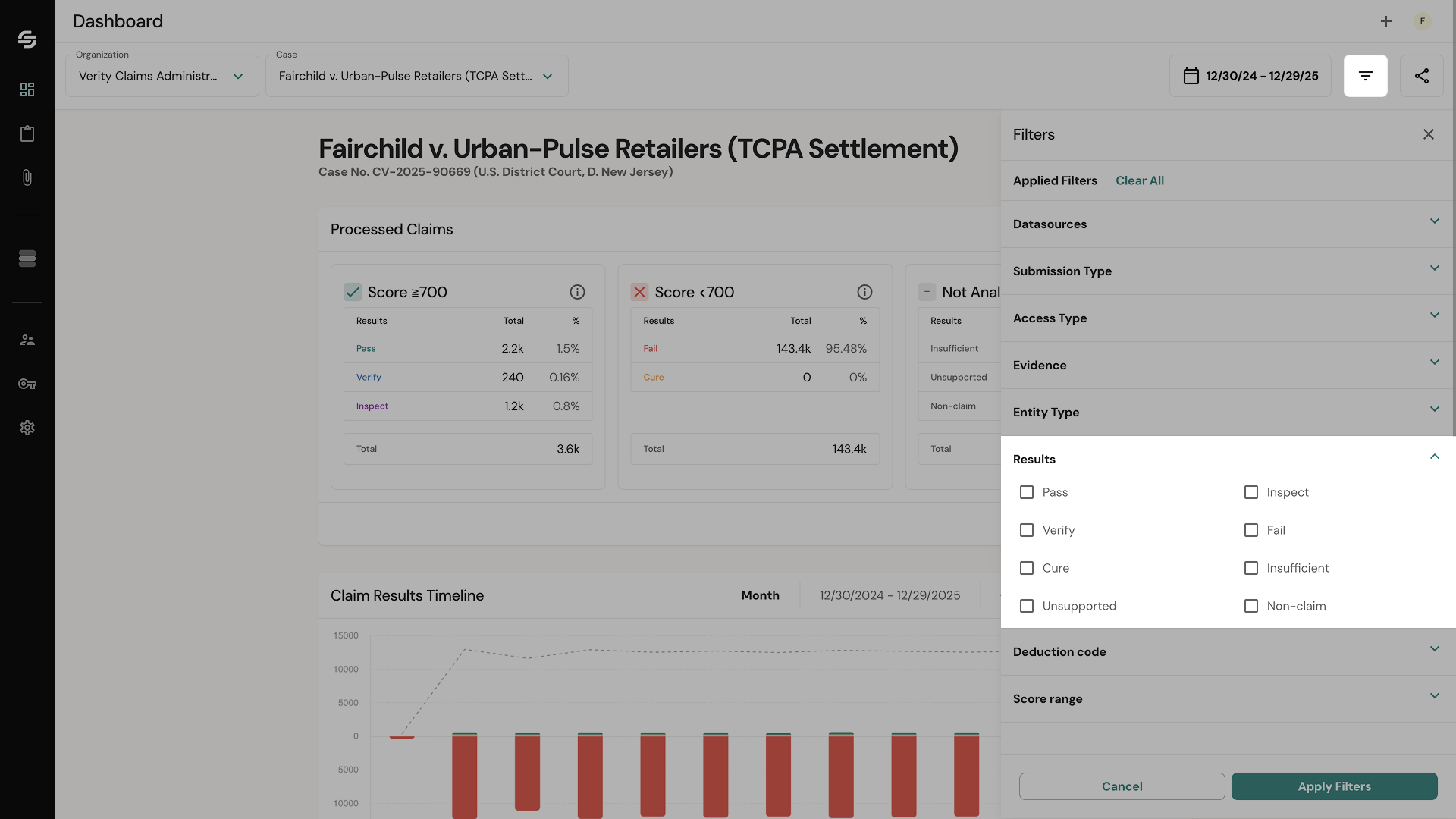
Task: Open the database storage icon in sidebar
Action: [x=27, y=259]
